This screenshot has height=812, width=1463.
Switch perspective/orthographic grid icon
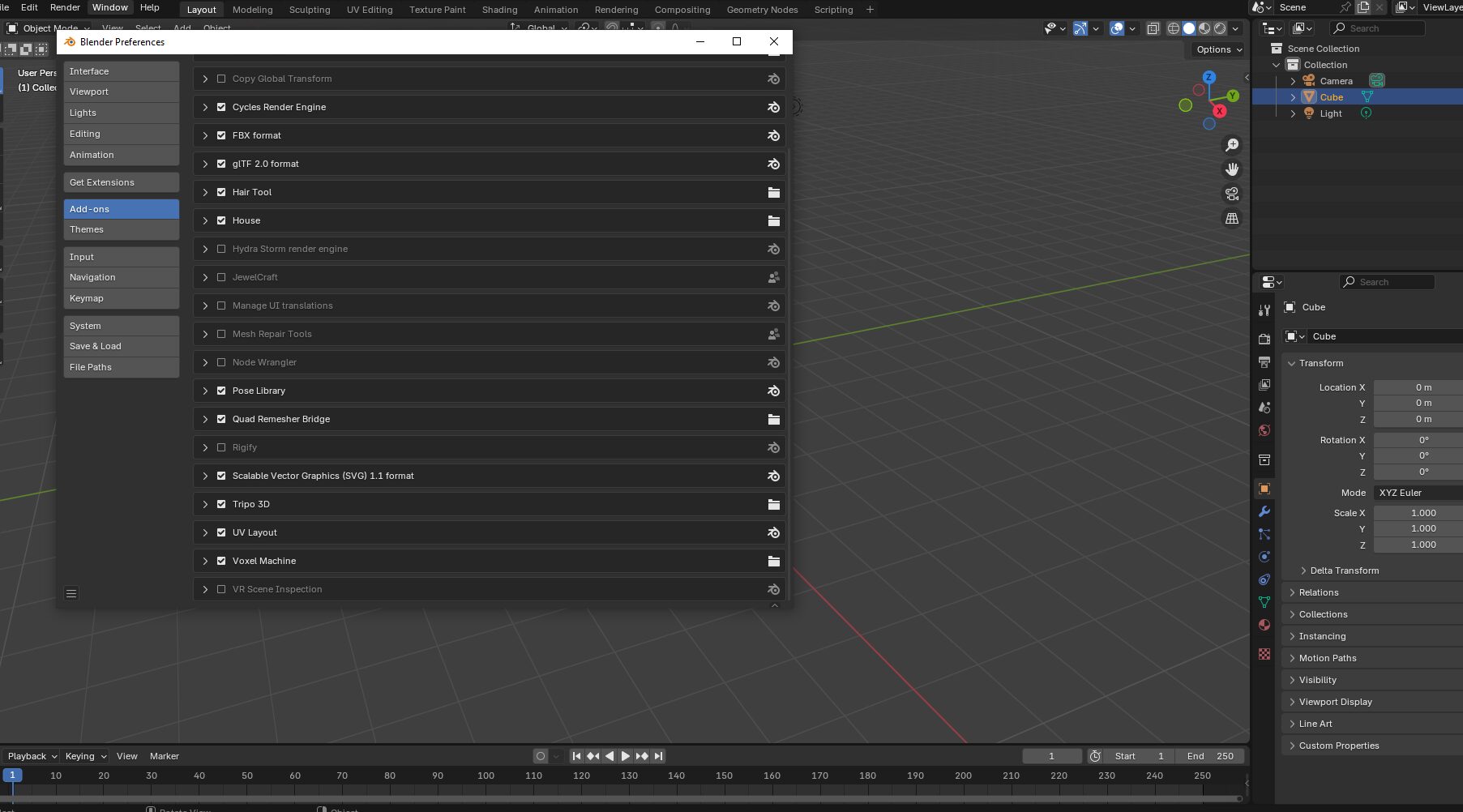[x=1232, y=218]
